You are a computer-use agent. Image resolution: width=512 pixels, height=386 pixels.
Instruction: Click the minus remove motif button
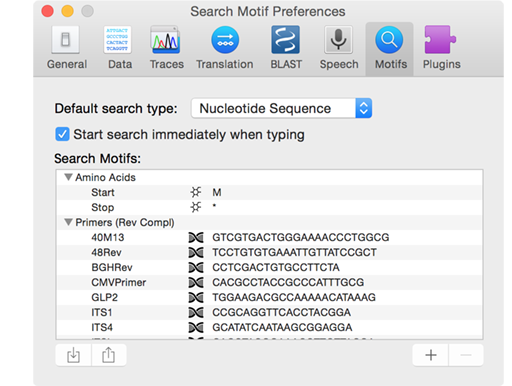tap(466, 355)
